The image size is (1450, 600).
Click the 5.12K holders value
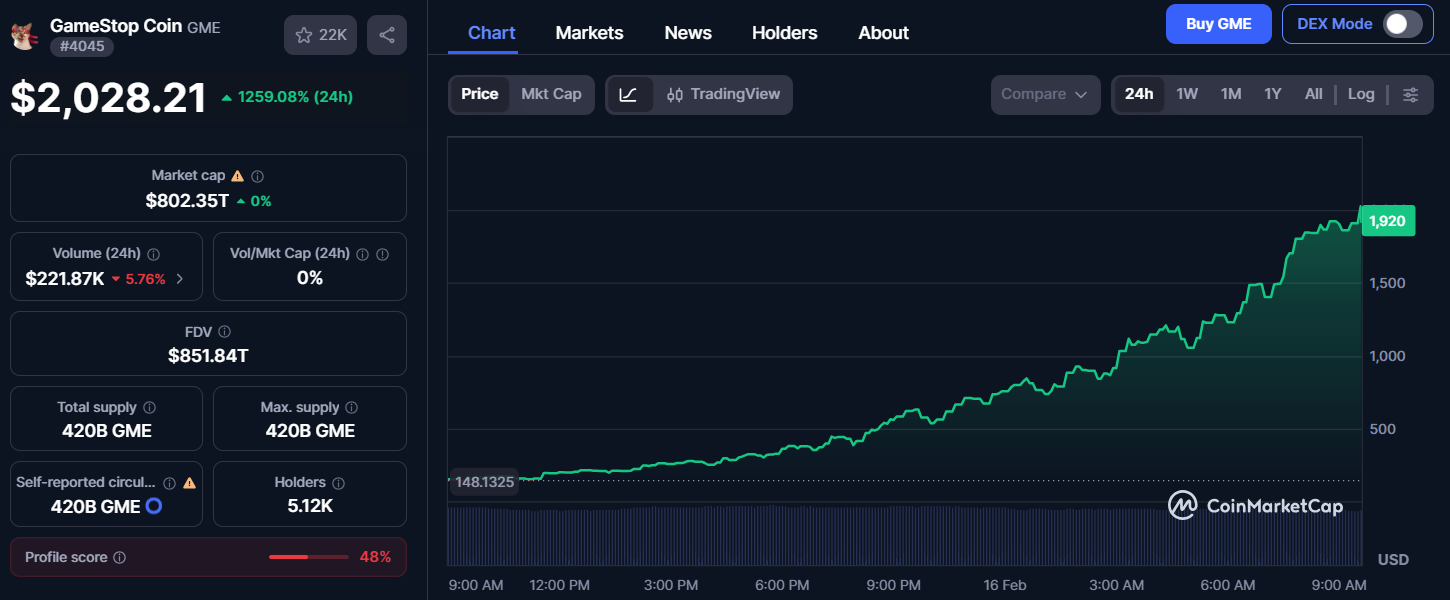(x=310, y=507)
